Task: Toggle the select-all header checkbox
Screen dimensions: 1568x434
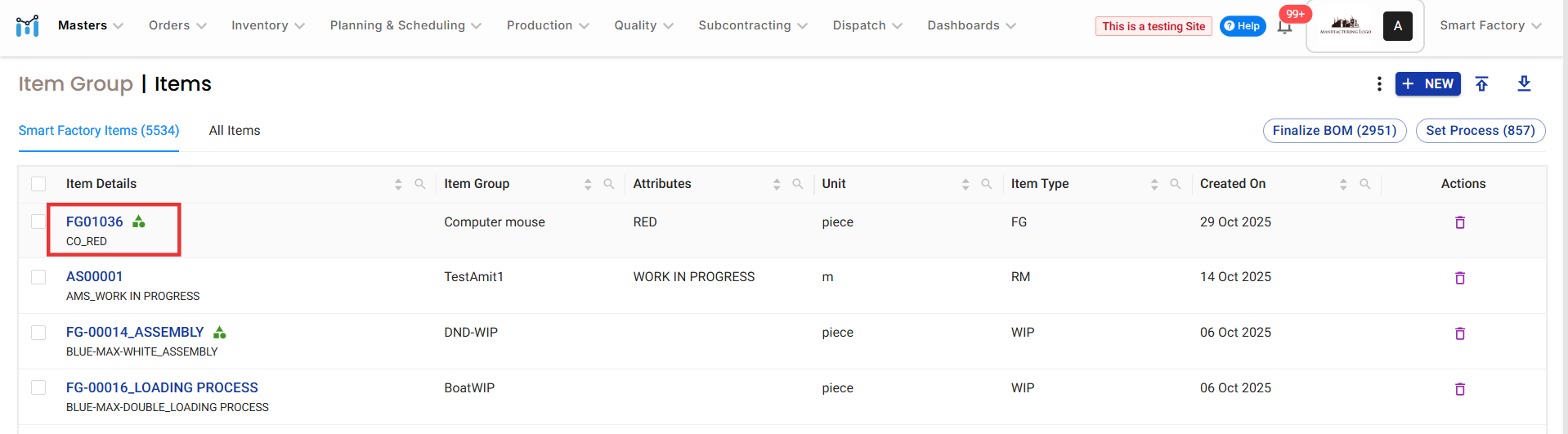Action: coord(38,184)
